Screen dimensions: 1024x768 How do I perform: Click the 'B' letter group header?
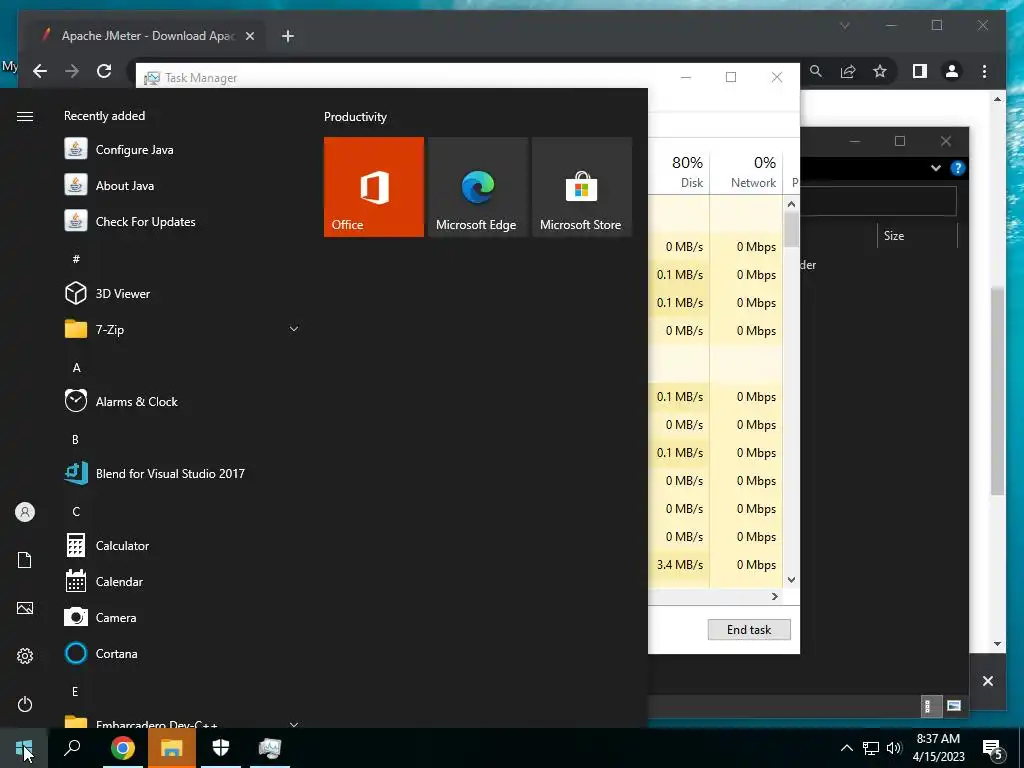tap(76, 440)
